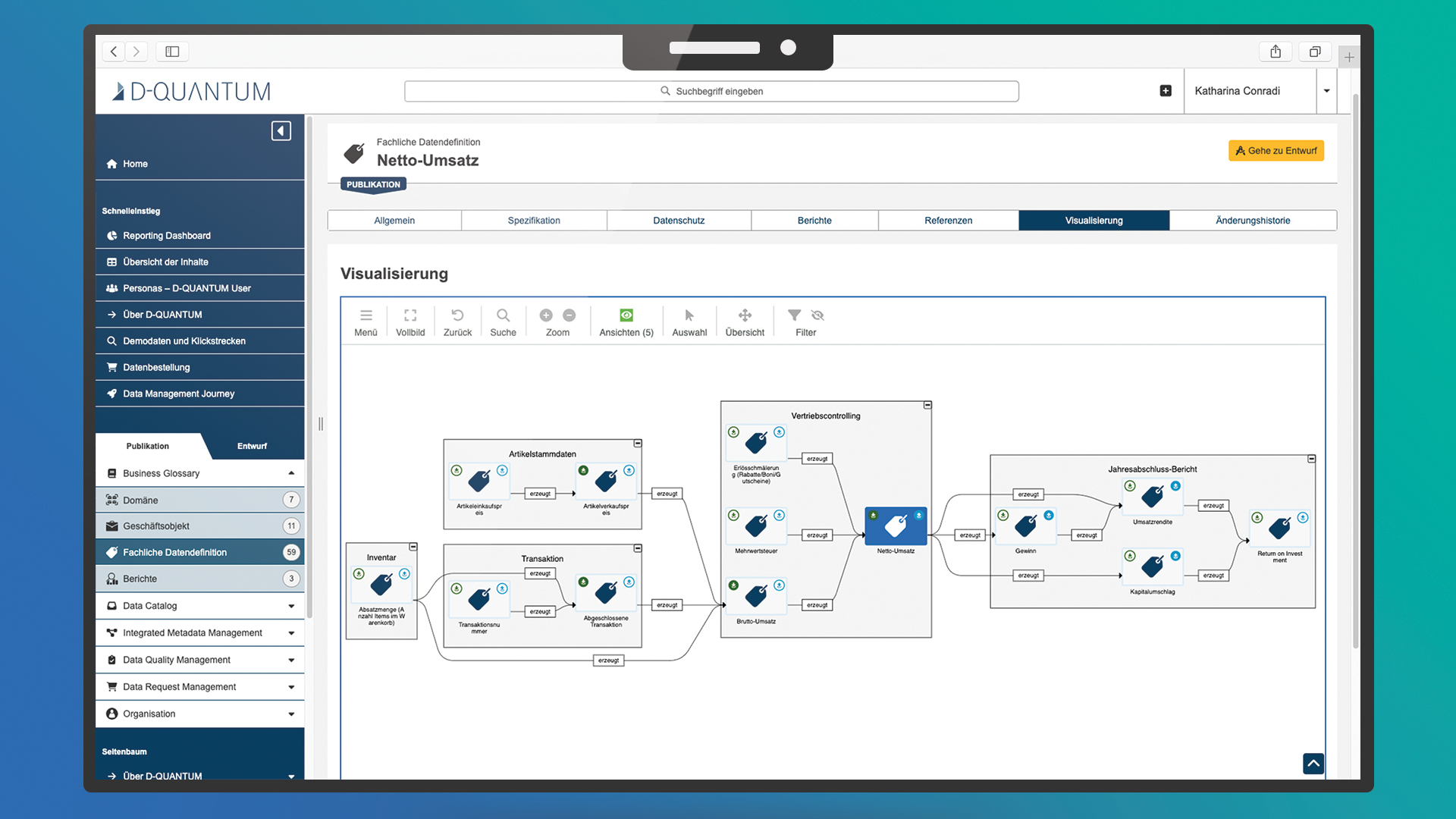Toggle the hidden-filter crossed eye icon
1456x819 pixels.
click(x=817, y=315)
